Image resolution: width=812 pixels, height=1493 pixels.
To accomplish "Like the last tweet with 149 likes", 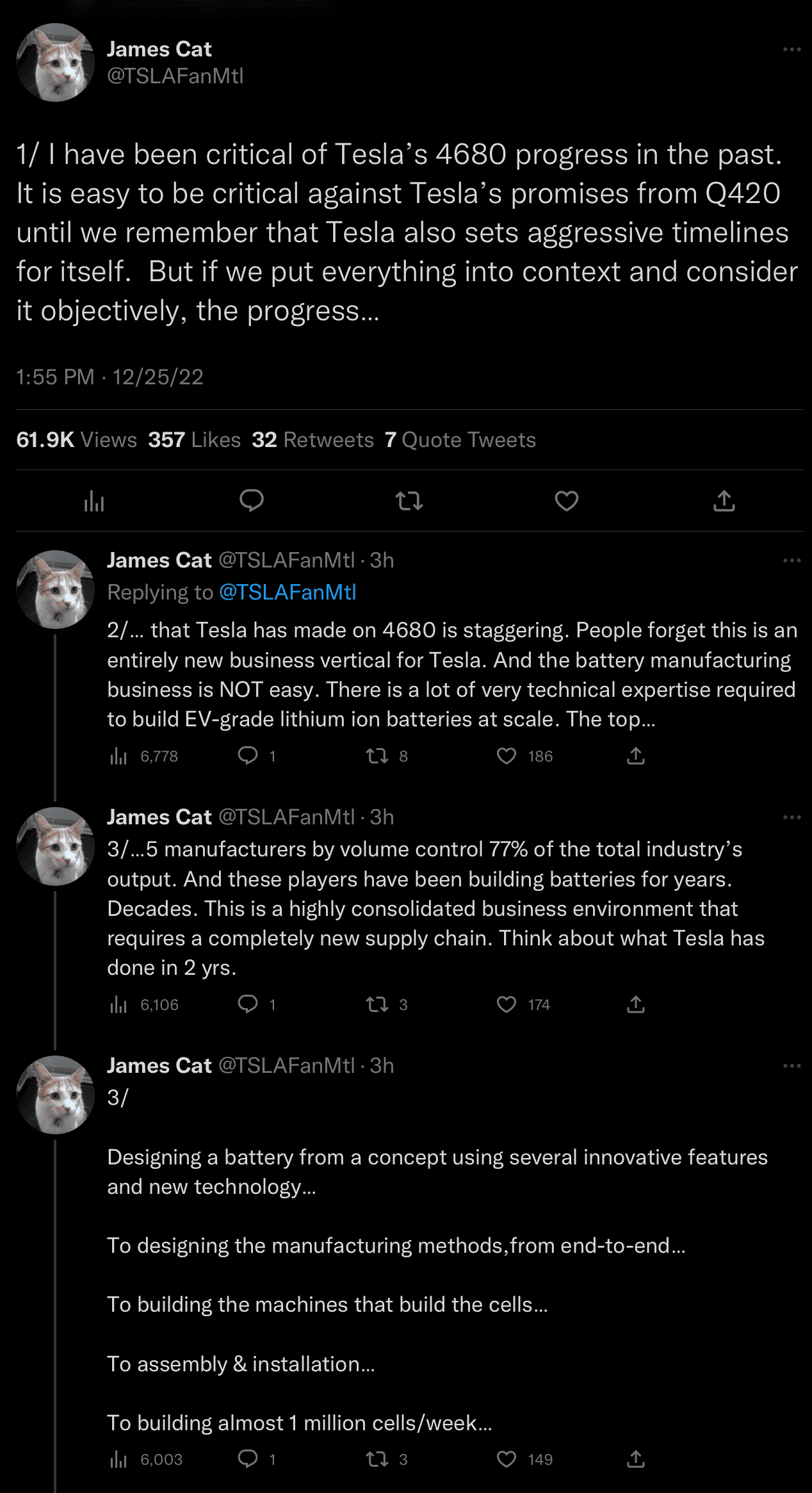I will click(x=524, y=1459).
